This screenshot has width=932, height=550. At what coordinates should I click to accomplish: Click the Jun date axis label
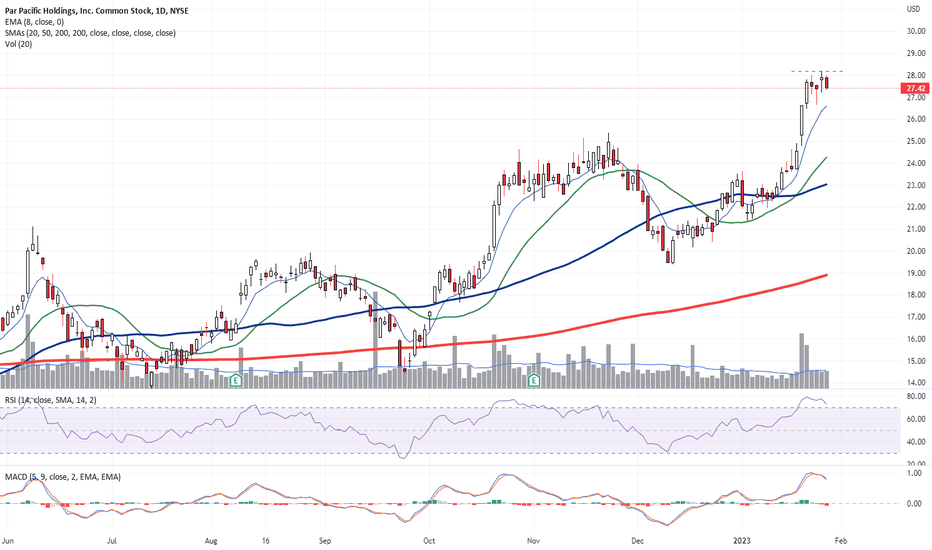tap(8, 541)
